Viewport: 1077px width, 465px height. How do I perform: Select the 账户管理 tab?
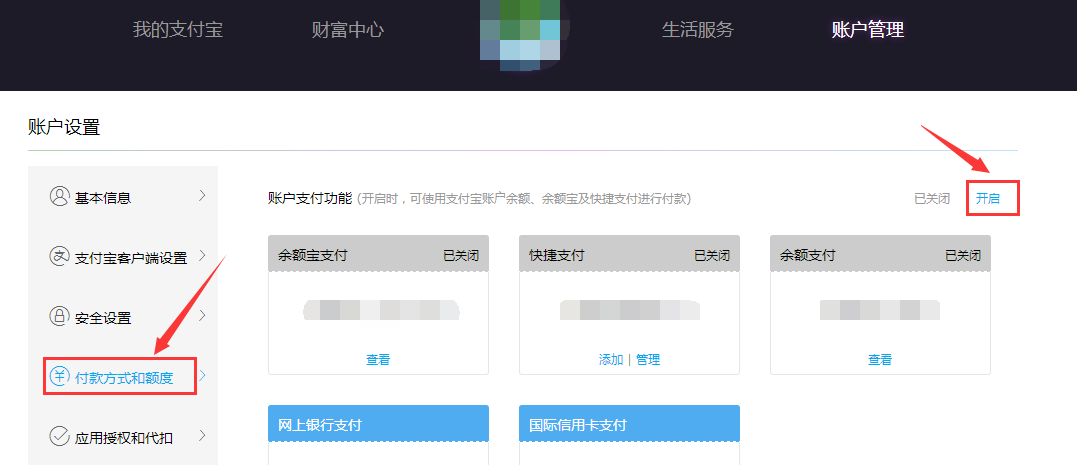click(868, 30)
